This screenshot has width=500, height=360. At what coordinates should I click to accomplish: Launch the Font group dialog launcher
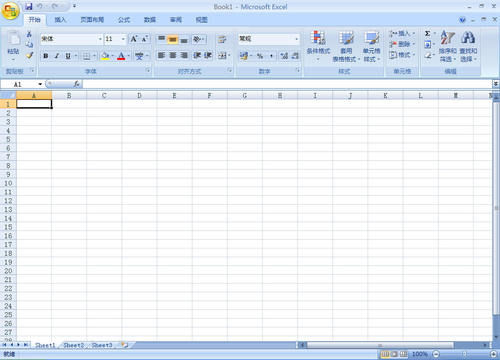click(148, 70)
